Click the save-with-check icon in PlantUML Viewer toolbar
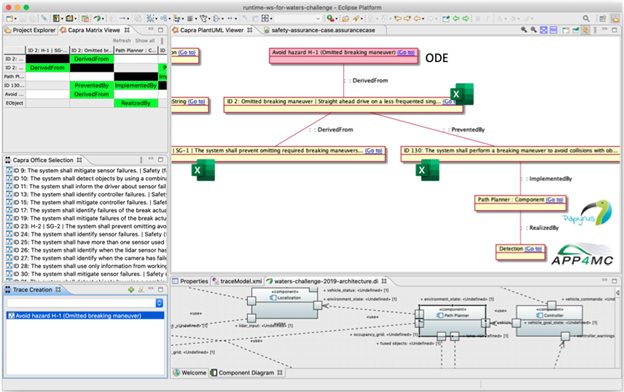624x392 pixels. tap(575, 30)
